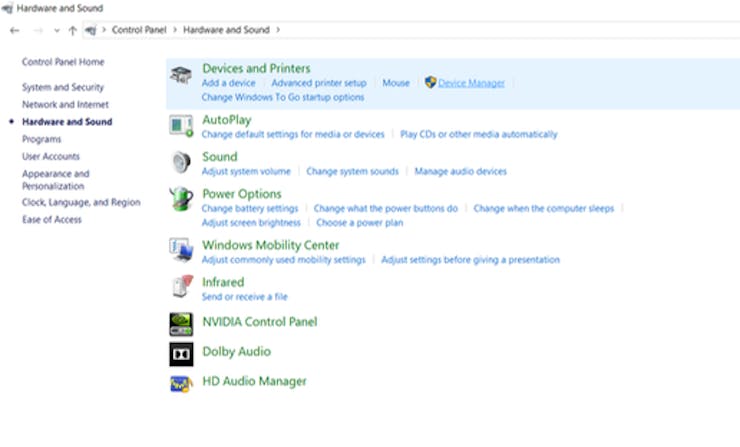Click Hardware and Sound in the breadcrumb

226,30
